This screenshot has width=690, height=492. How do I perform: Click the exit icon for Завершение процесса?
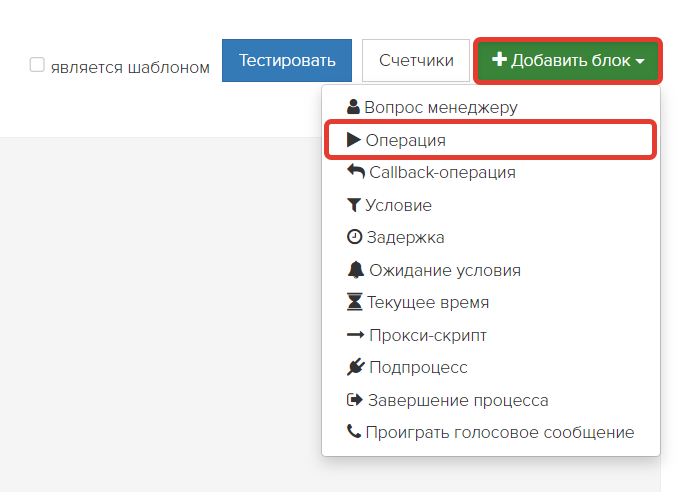[355, 400]
